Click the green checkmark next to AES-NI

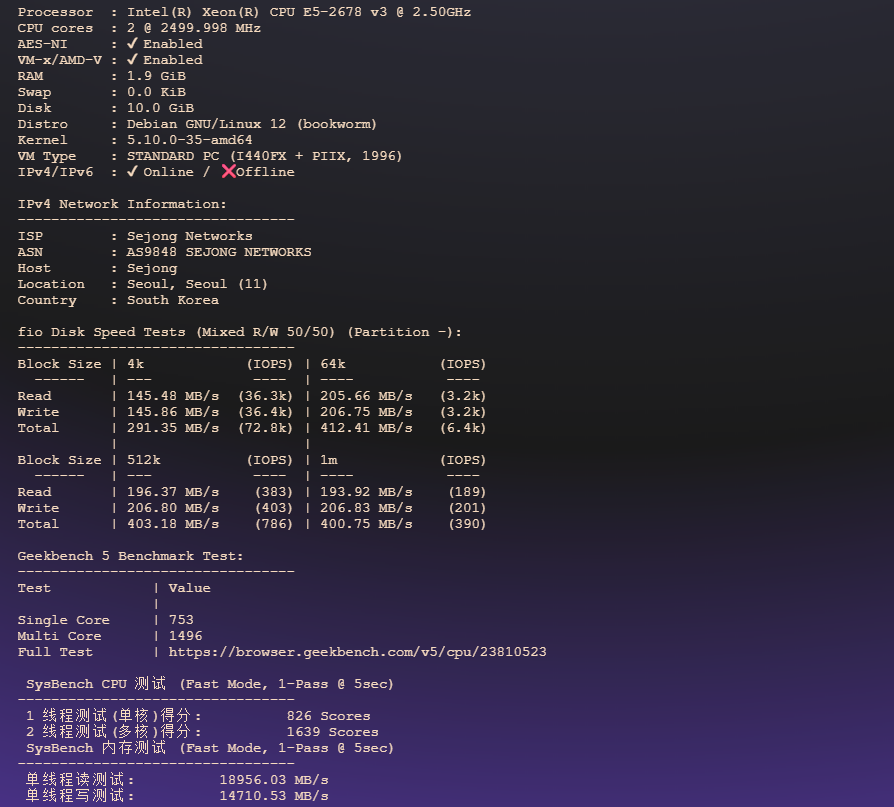130,43
